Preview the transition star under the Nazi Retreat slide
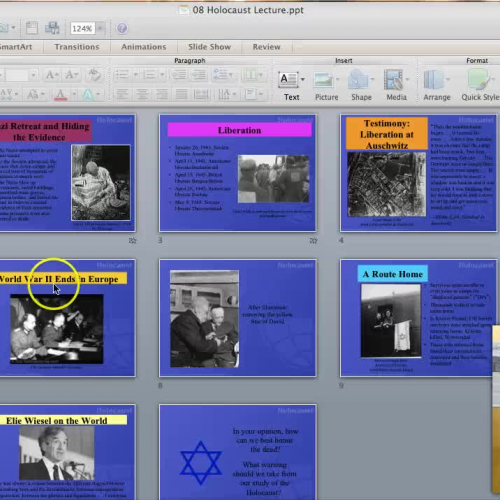This screenshot has height=500, width=500. coord(132,240)
